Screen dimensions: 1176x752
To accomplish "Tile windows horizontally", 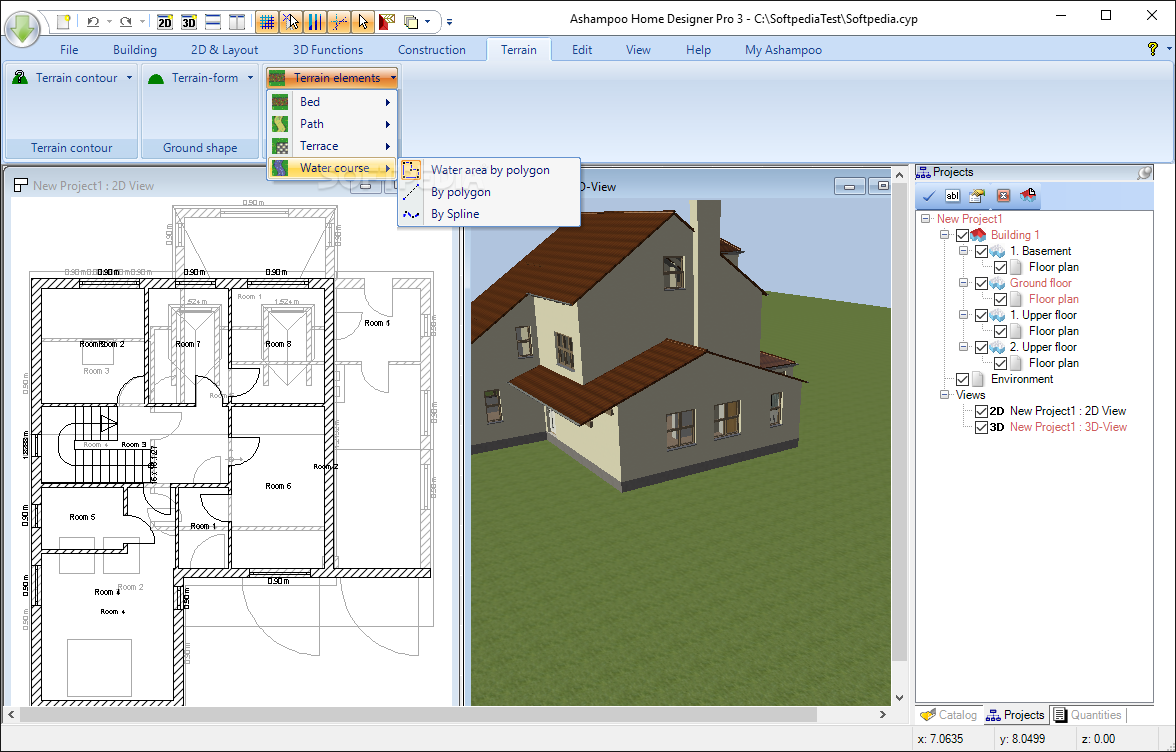I will click(213, 22).
